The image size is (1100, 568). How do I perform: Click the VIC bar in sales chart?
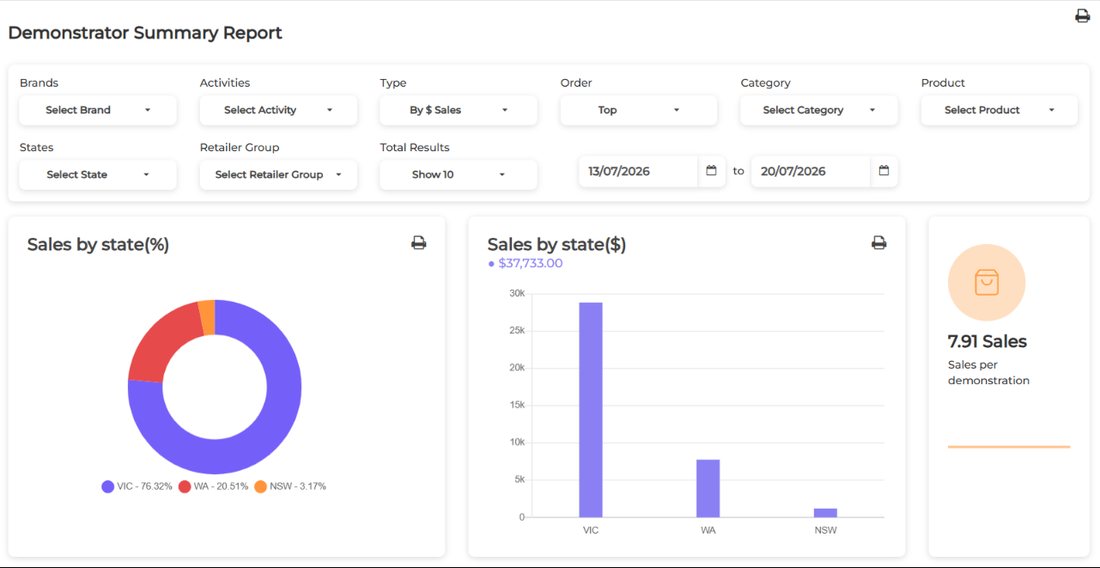pos(591,410)
